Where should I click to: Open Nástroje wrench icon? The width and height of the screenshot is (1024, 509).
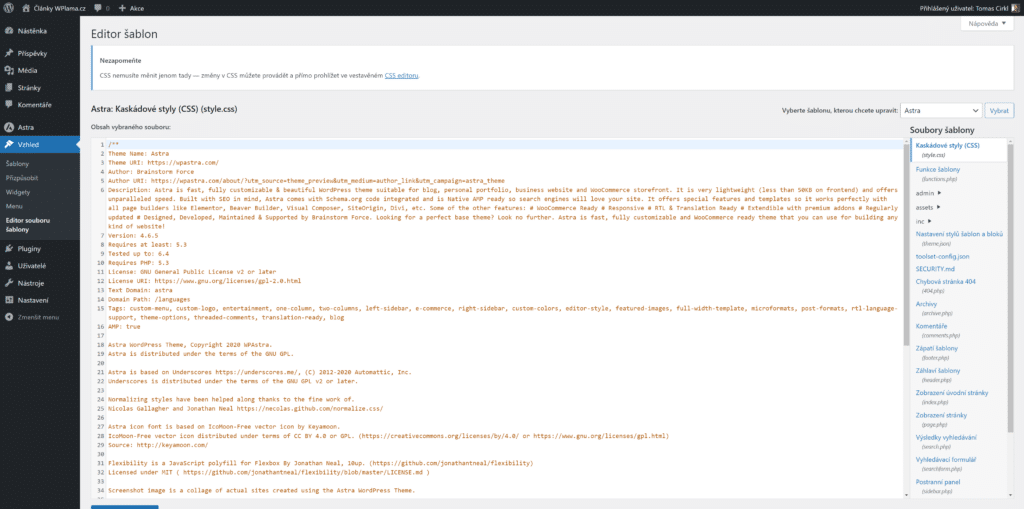point(8,283)
